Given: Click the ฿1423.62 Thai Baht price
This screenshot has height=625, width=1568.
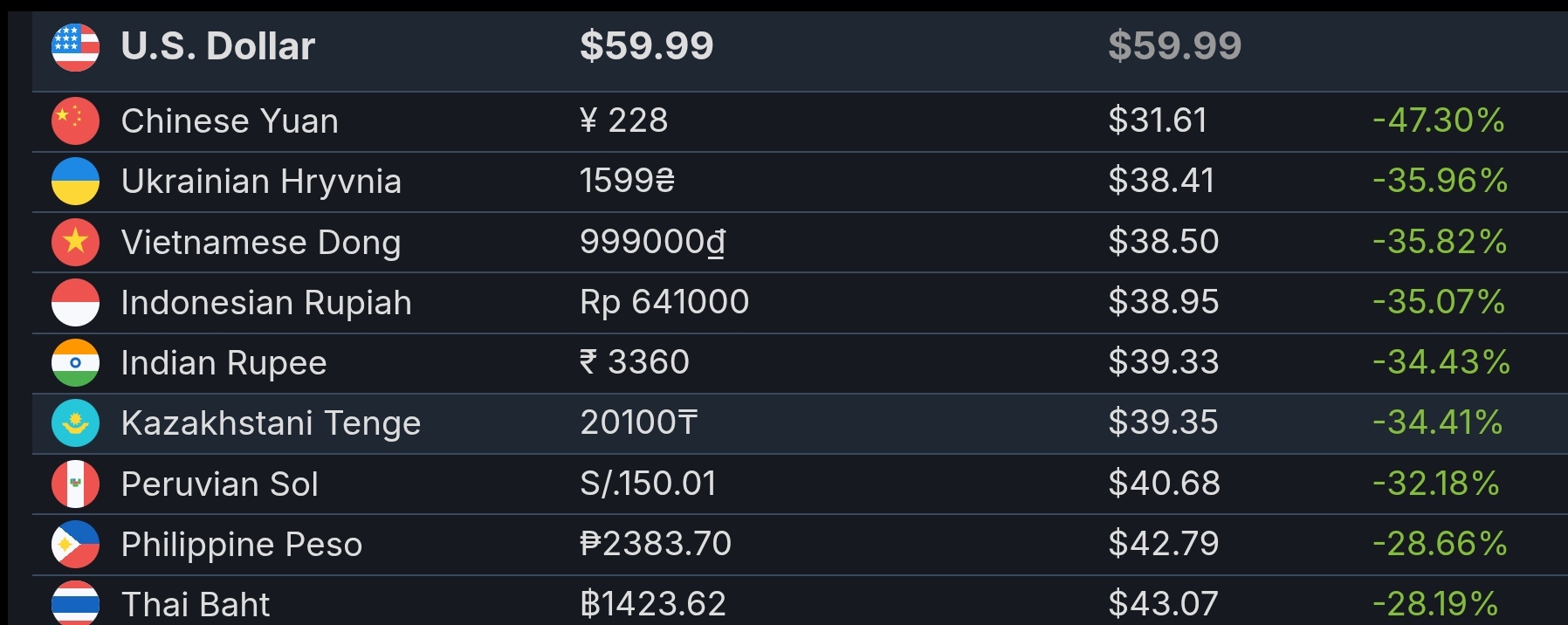Looking at the screenshot, I should (653, 604).
